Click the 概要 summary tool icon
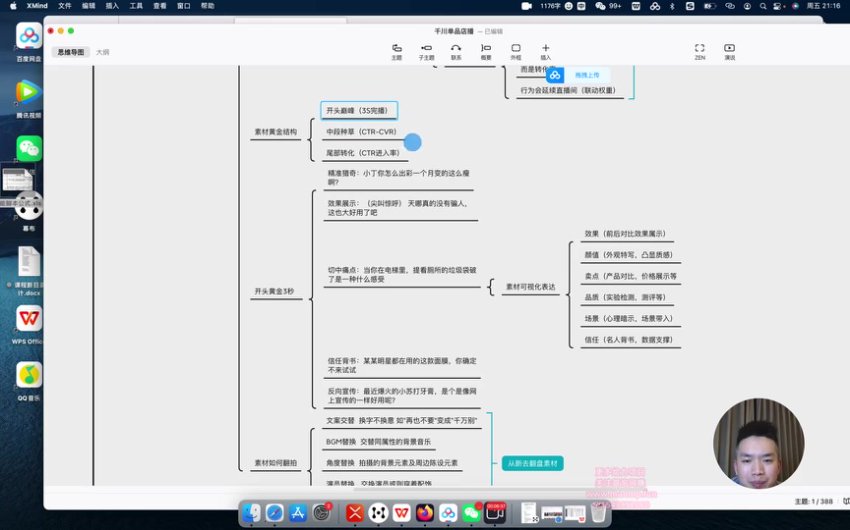 pos(486,50)
